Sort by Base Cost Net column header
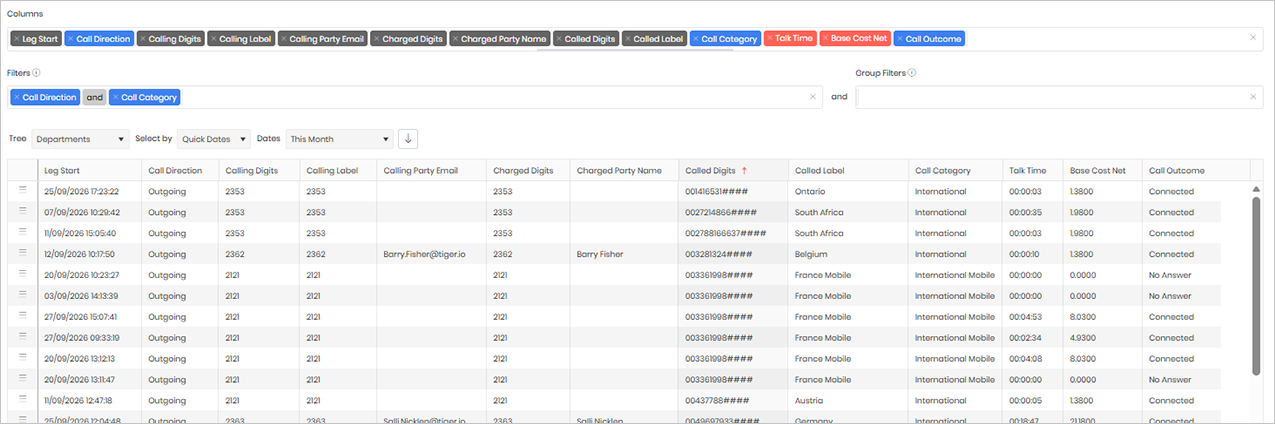This screenshot has width=1275, height=424. coord(1102,170)
